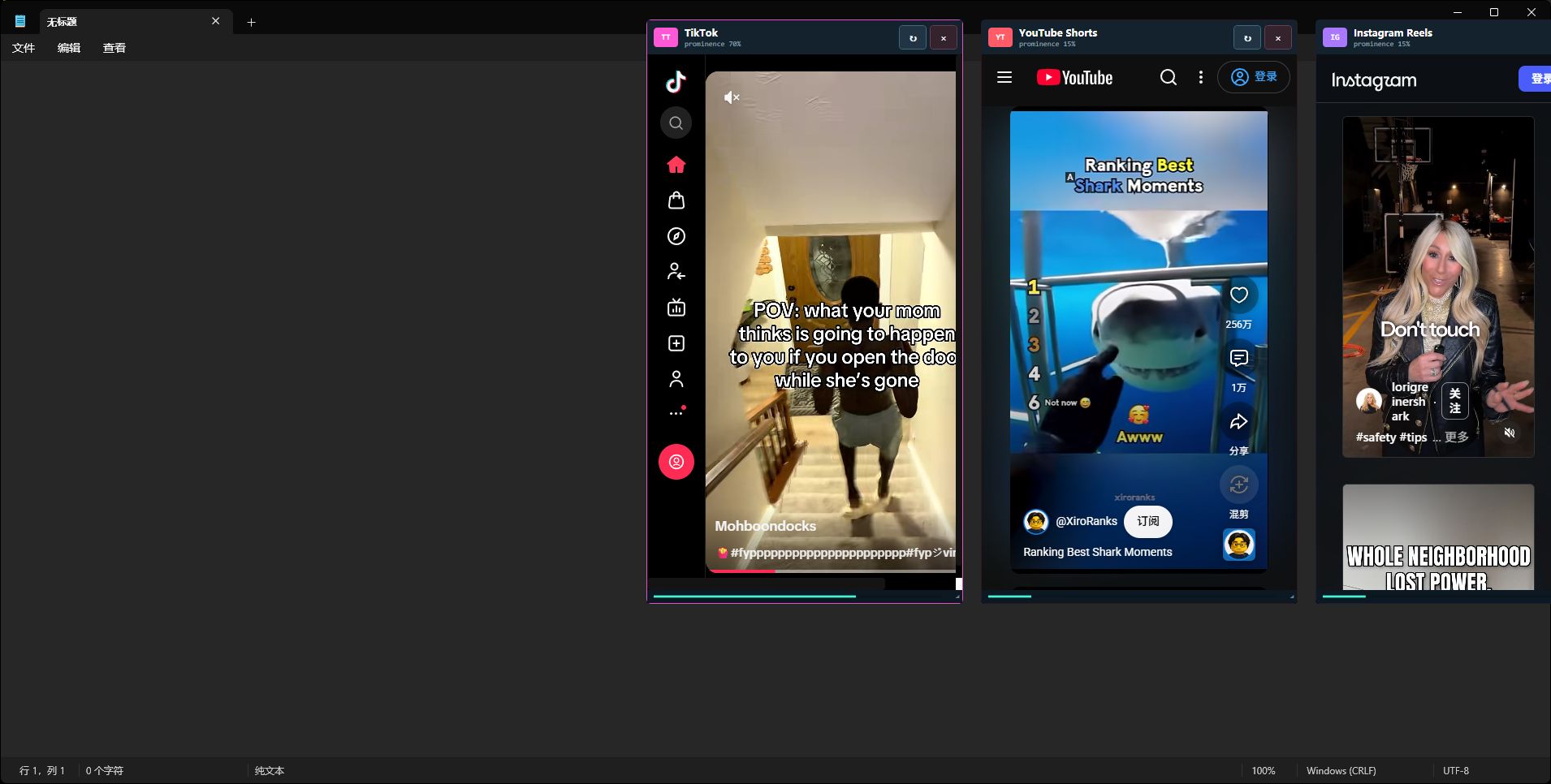
Task: Open TikTok profile person icon
Action: pyautogui.click(x=676, y=379)
